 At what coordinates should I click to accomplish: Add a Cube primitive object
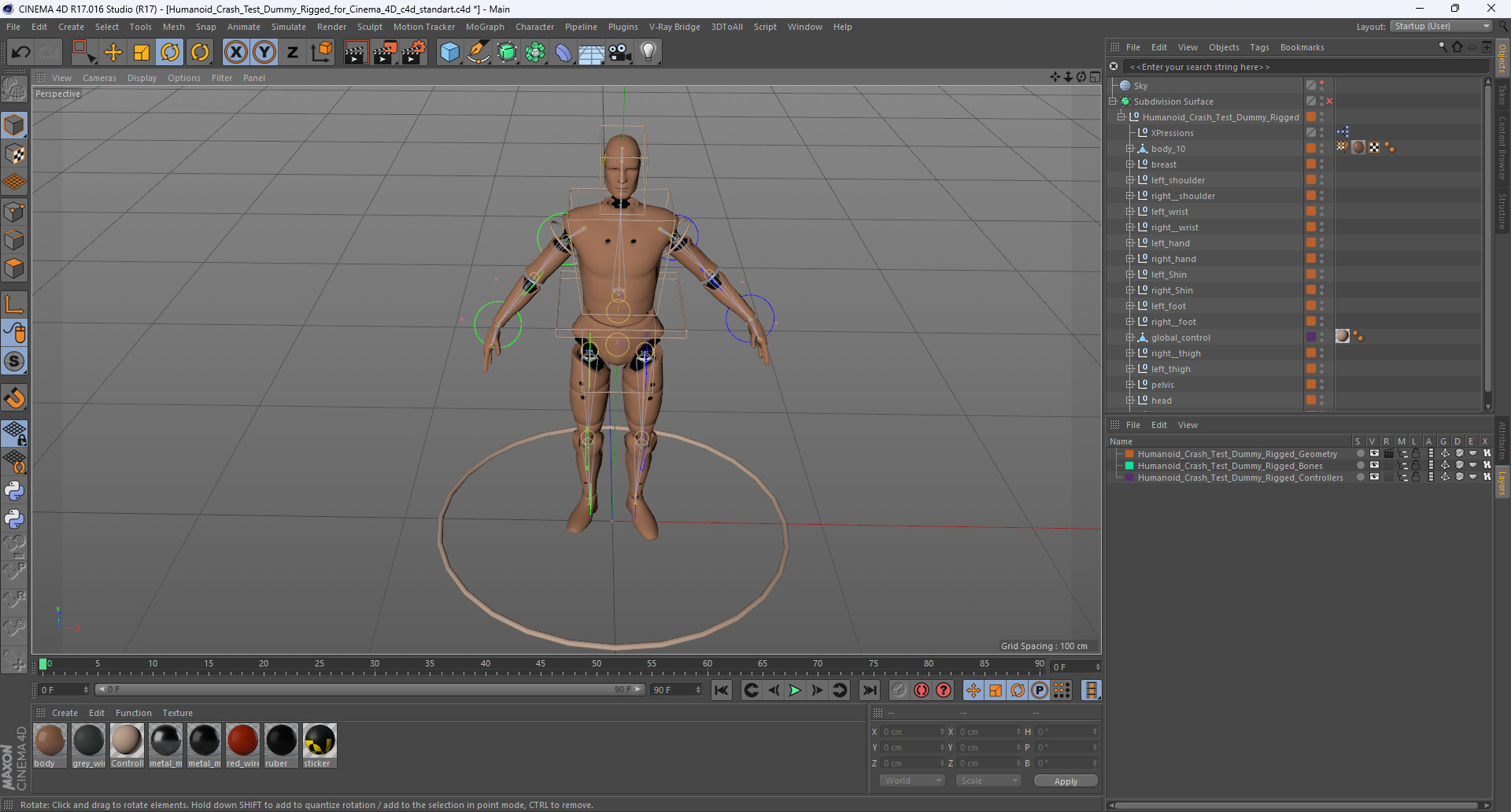(x=449, y=53)
